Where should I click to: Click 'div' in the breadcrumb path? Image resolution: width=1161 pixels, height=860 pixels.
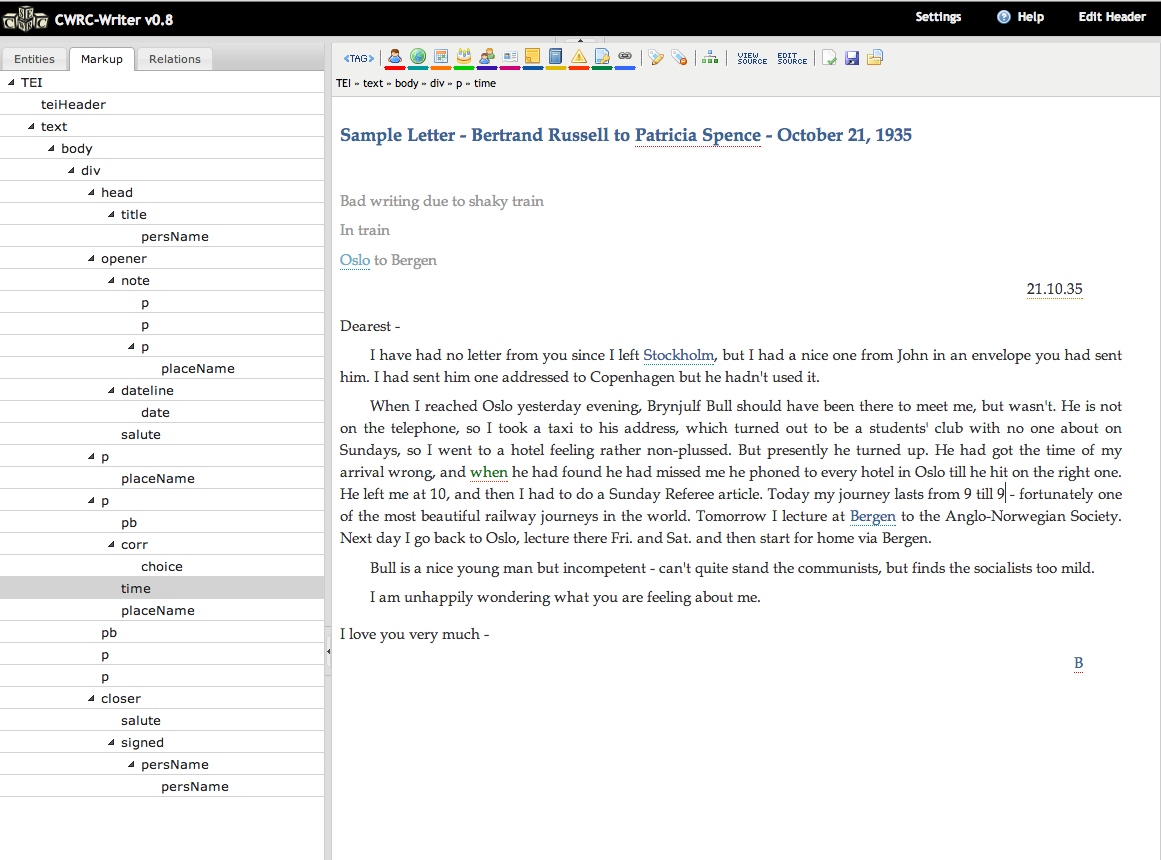437,83
